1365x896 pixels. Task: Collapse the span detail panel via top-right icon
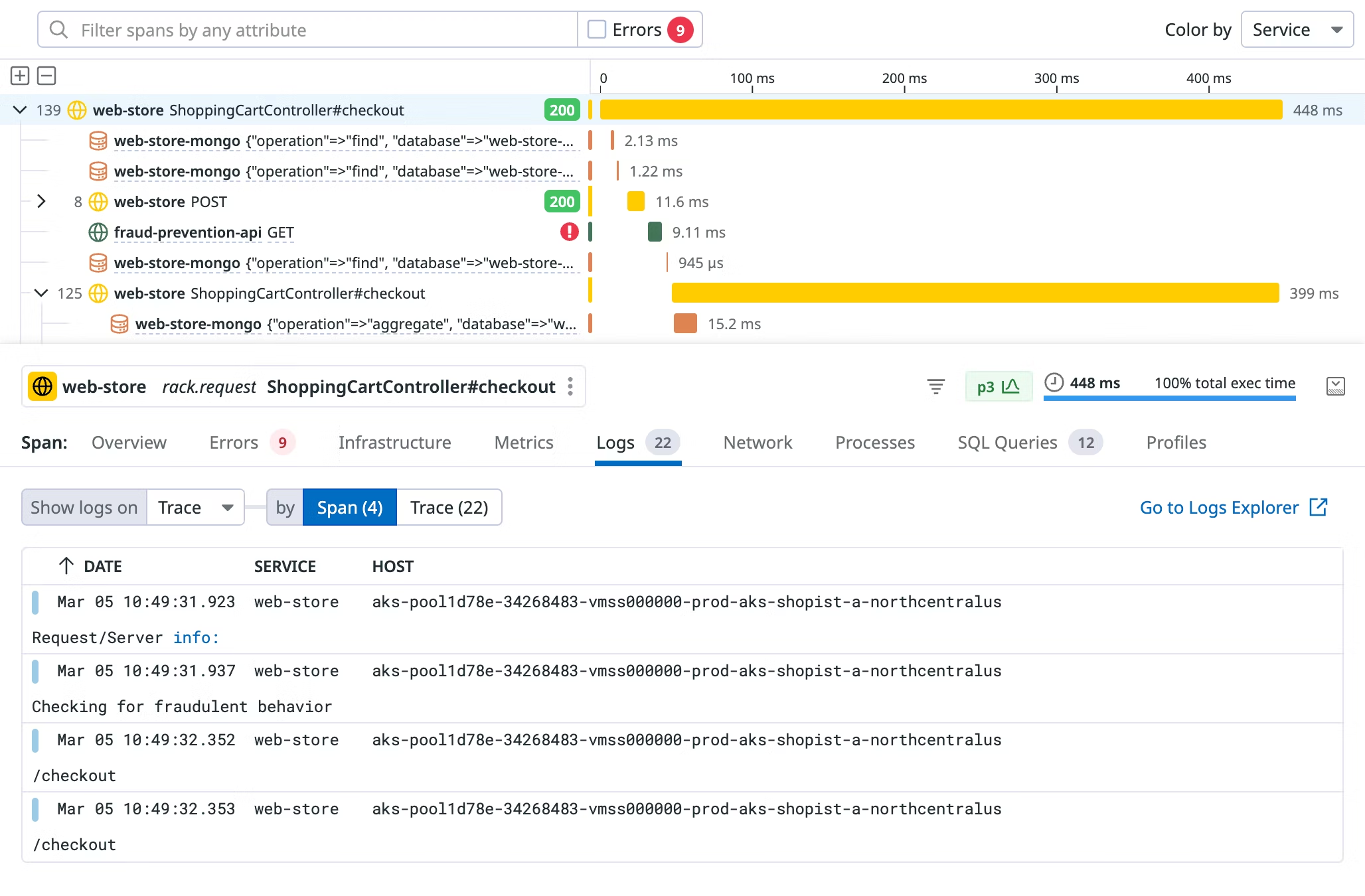point(1336,386)
